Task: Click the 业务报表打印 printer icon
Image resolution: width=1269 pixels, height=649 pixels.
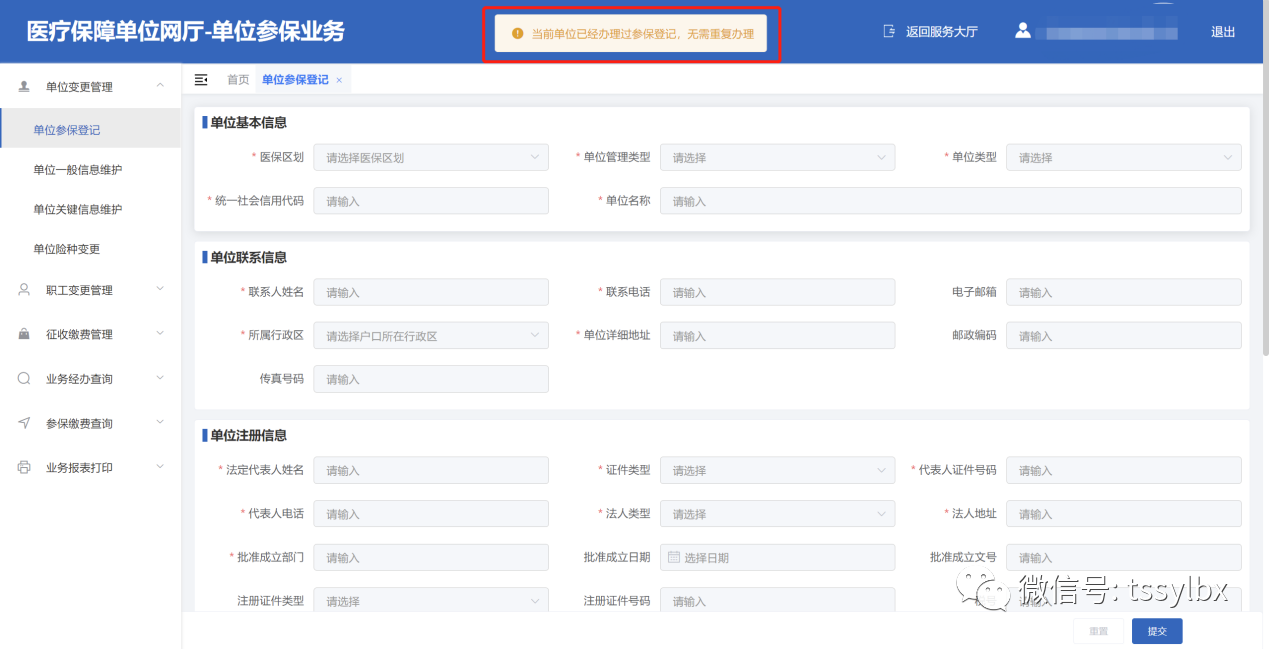Action: tap(24, 467)
